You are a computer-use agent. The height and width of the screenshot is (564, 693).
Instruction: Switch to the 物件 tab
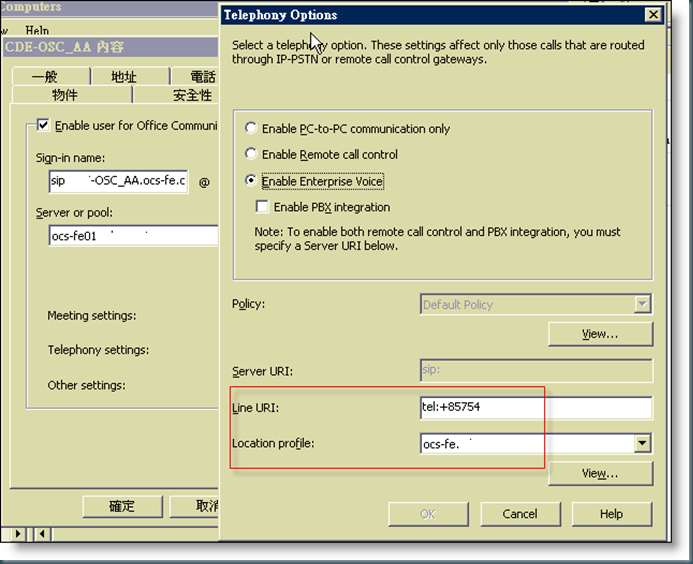point(65,95)
